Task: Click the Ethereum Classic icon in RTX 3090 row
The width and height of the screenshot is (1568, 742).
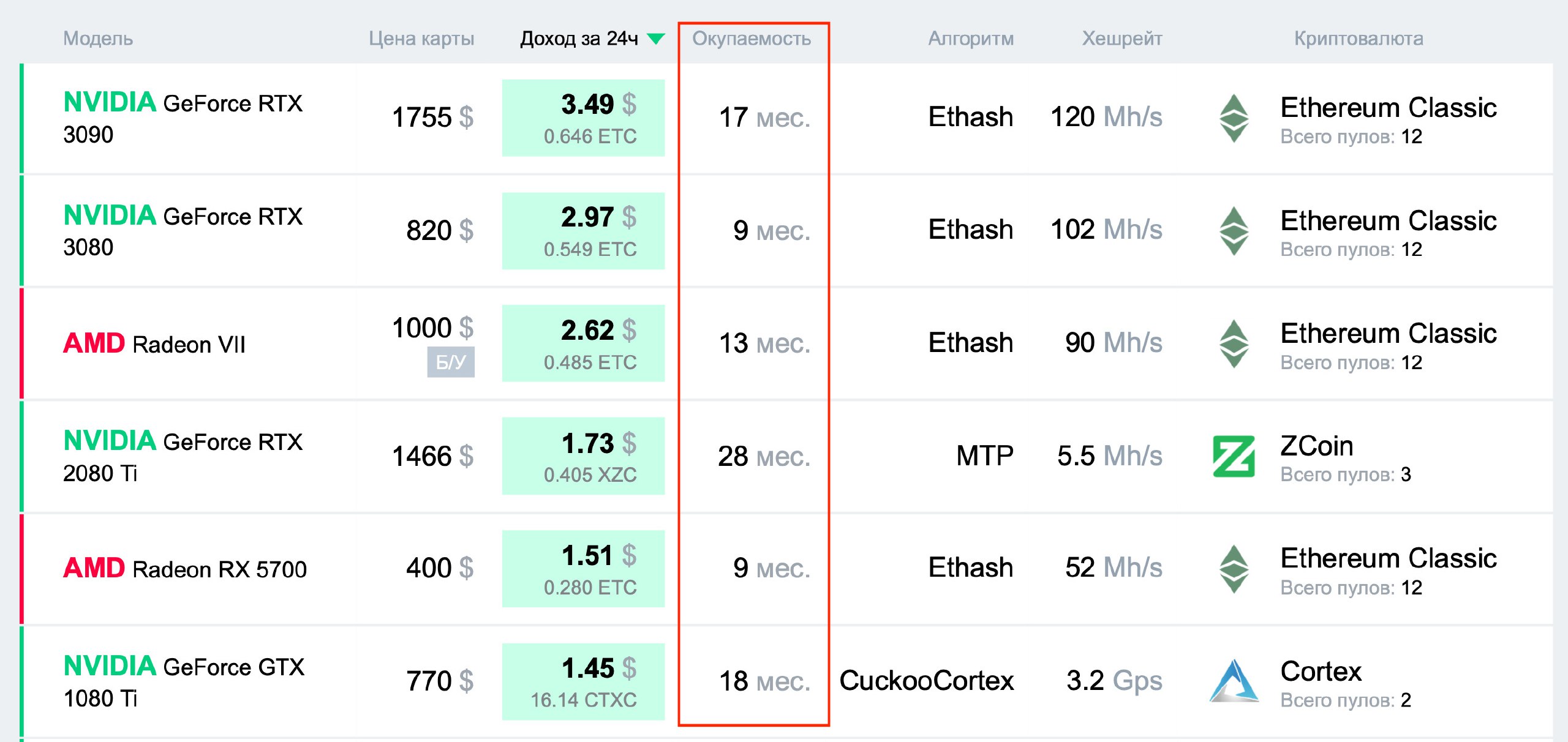Action: click(x=1234, y=118)
